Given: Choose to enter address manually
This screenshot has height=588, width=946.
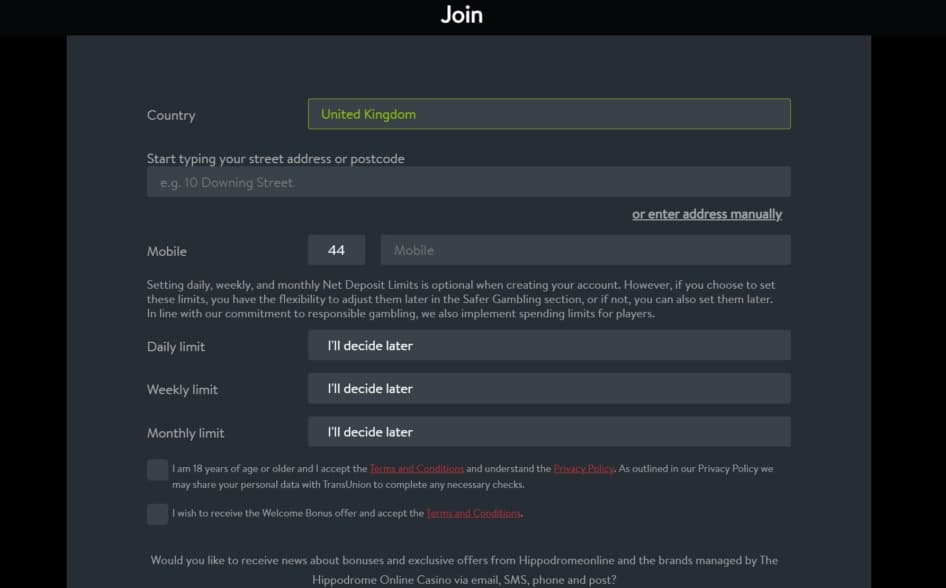Looking at the screenshot, I should (707, 213).
